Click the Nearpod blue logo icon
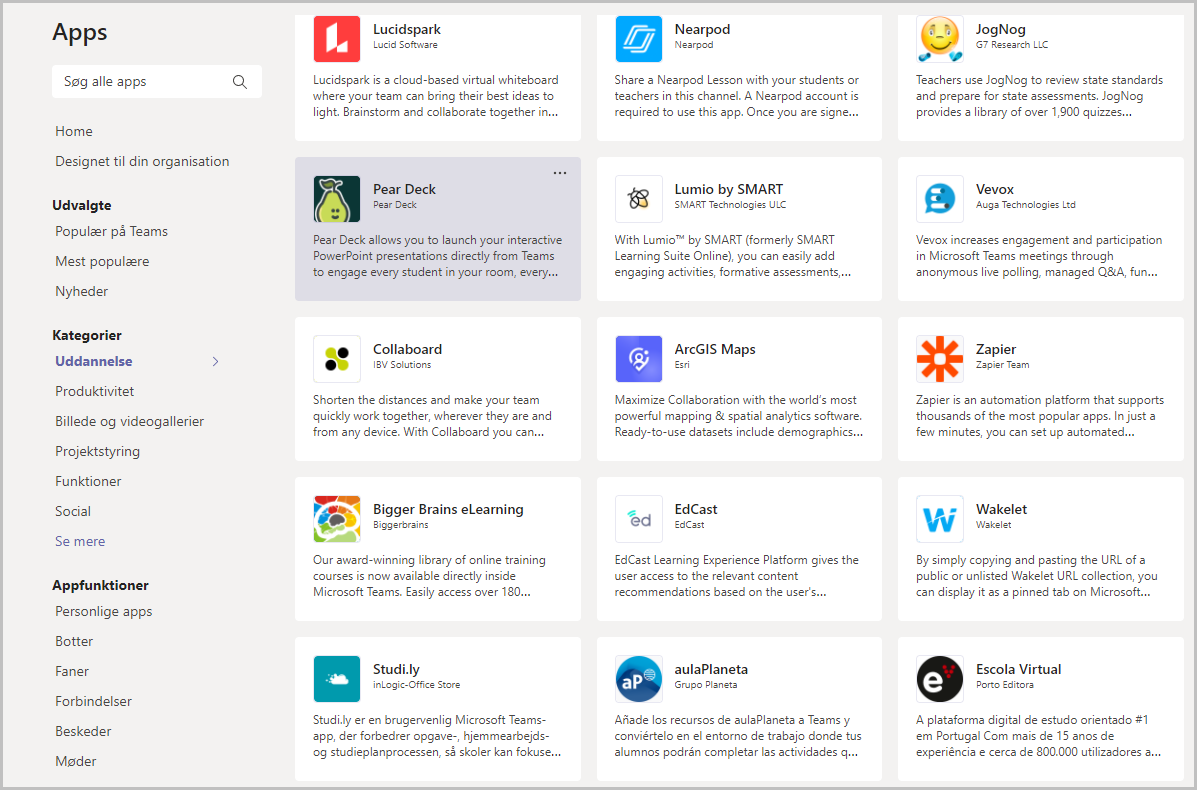The height and width of the screenshot is (790, 1197). click(638, 39)
